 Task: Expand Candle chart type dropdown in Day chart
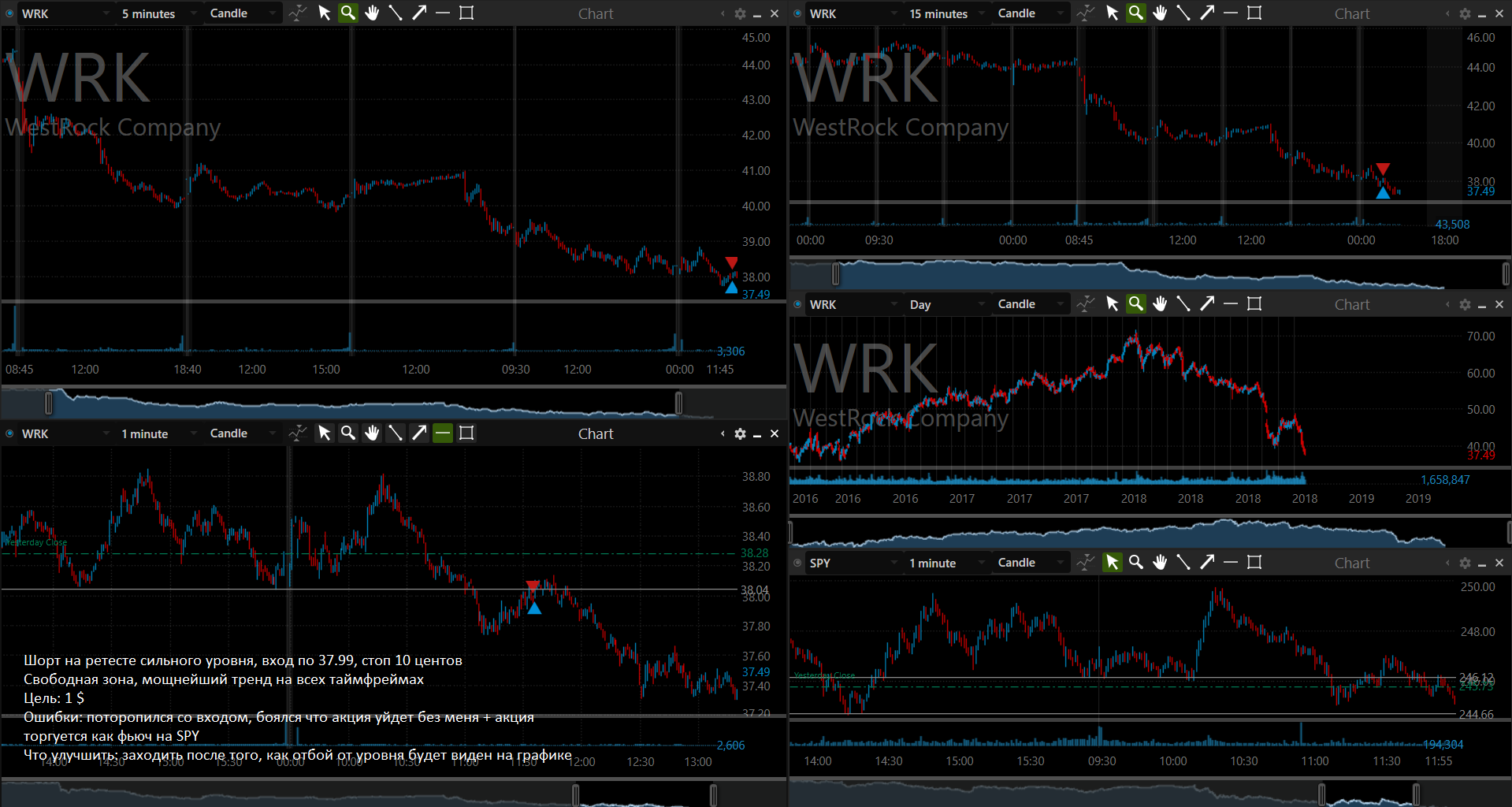pyautogui.click(x=1031, y=304)
